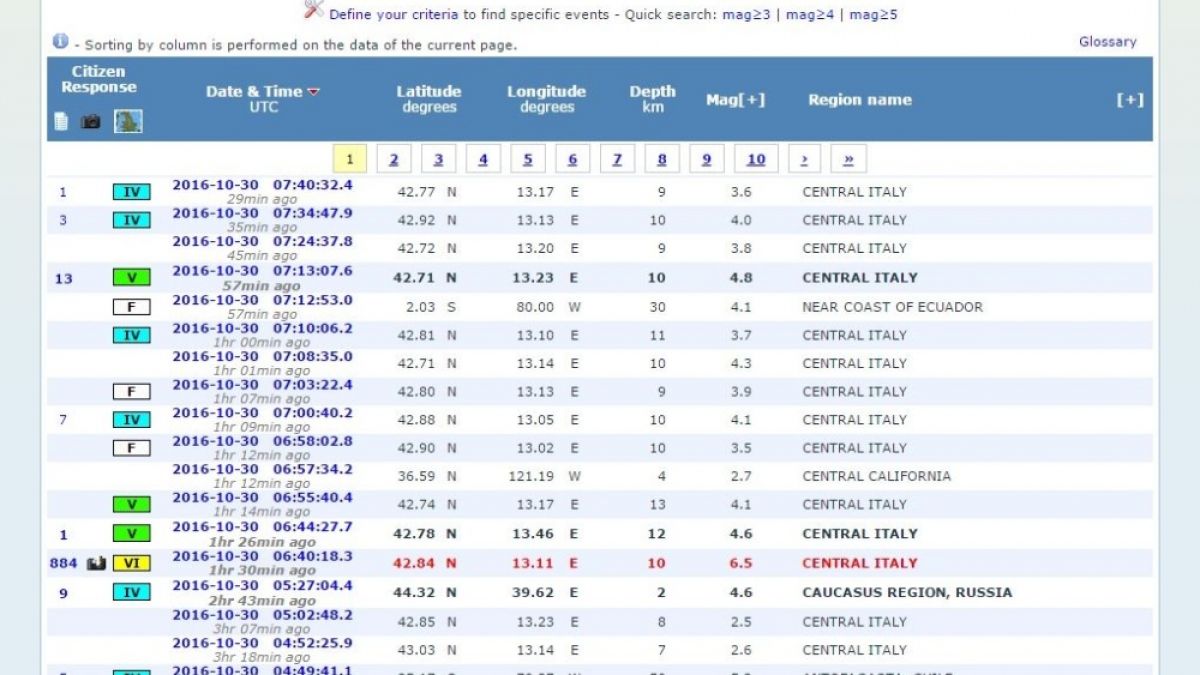Quick search for mag≥5 events

(873, 15)
